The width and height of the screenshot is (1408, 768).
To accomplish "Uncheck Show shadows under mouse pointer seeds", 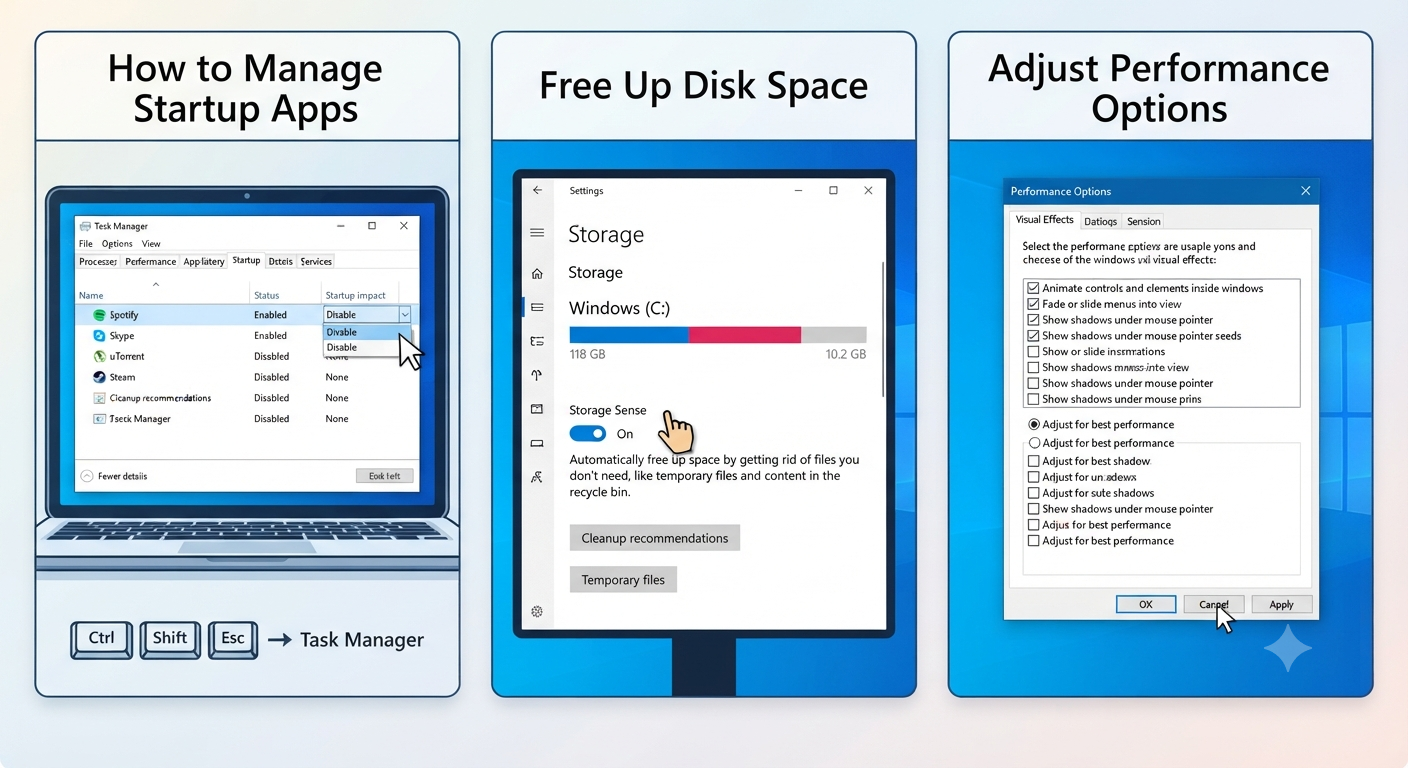I will tap(1033, 336).
